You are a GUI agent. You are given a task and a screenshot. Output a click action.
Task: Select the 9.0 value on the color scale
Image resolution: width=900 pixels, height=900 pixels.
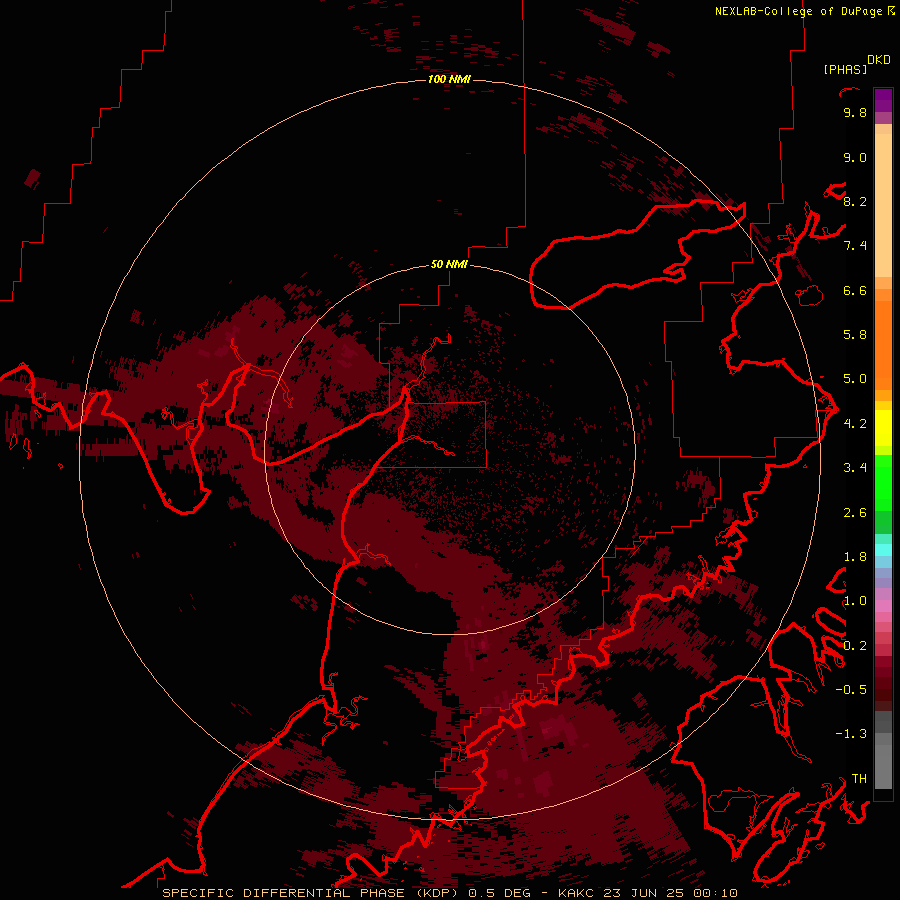[x=855, y=157]
